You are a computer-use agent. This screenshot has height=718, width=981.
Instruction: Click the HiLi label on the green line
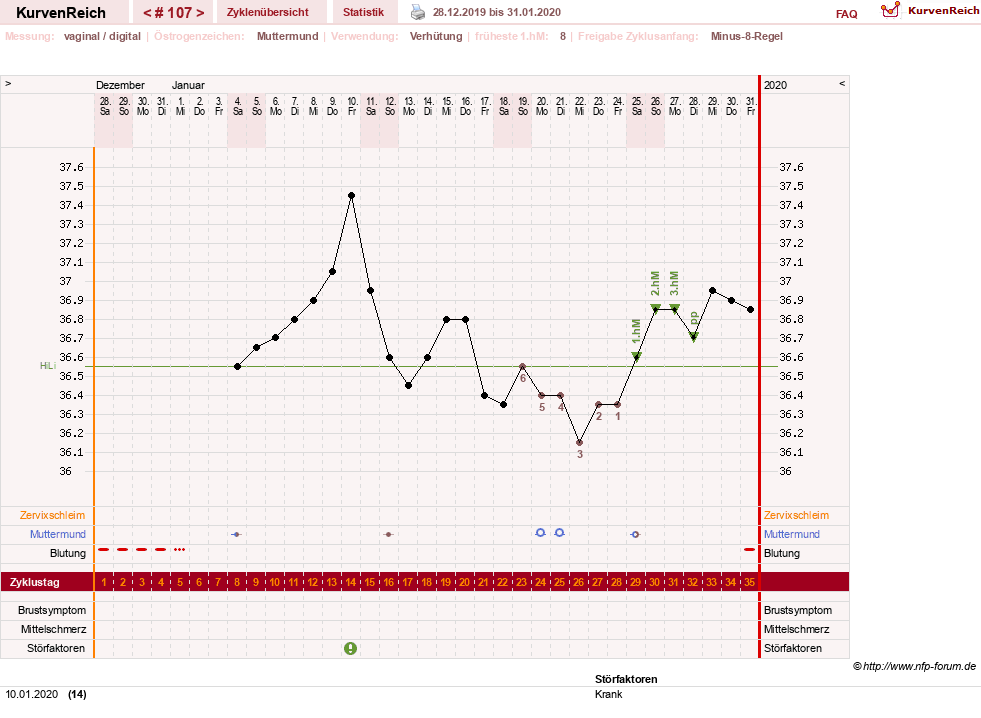[x=48, y=365]
